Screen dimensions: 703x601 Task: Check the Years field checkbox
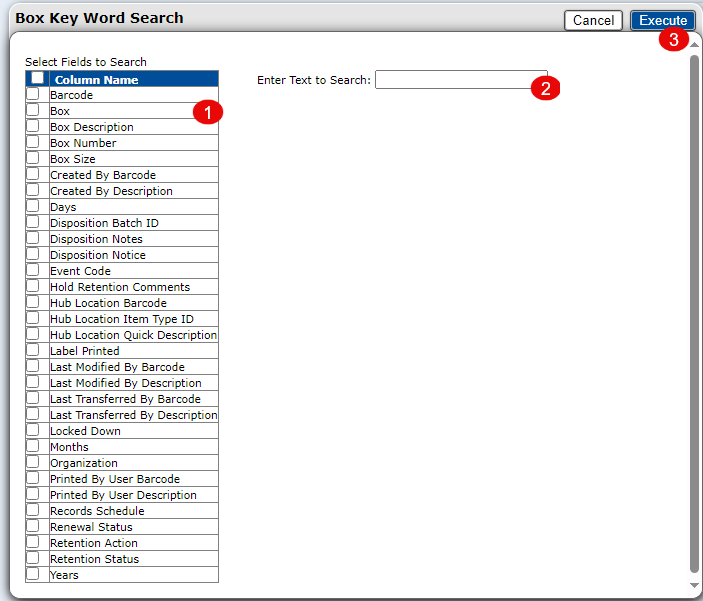point(33,574)
